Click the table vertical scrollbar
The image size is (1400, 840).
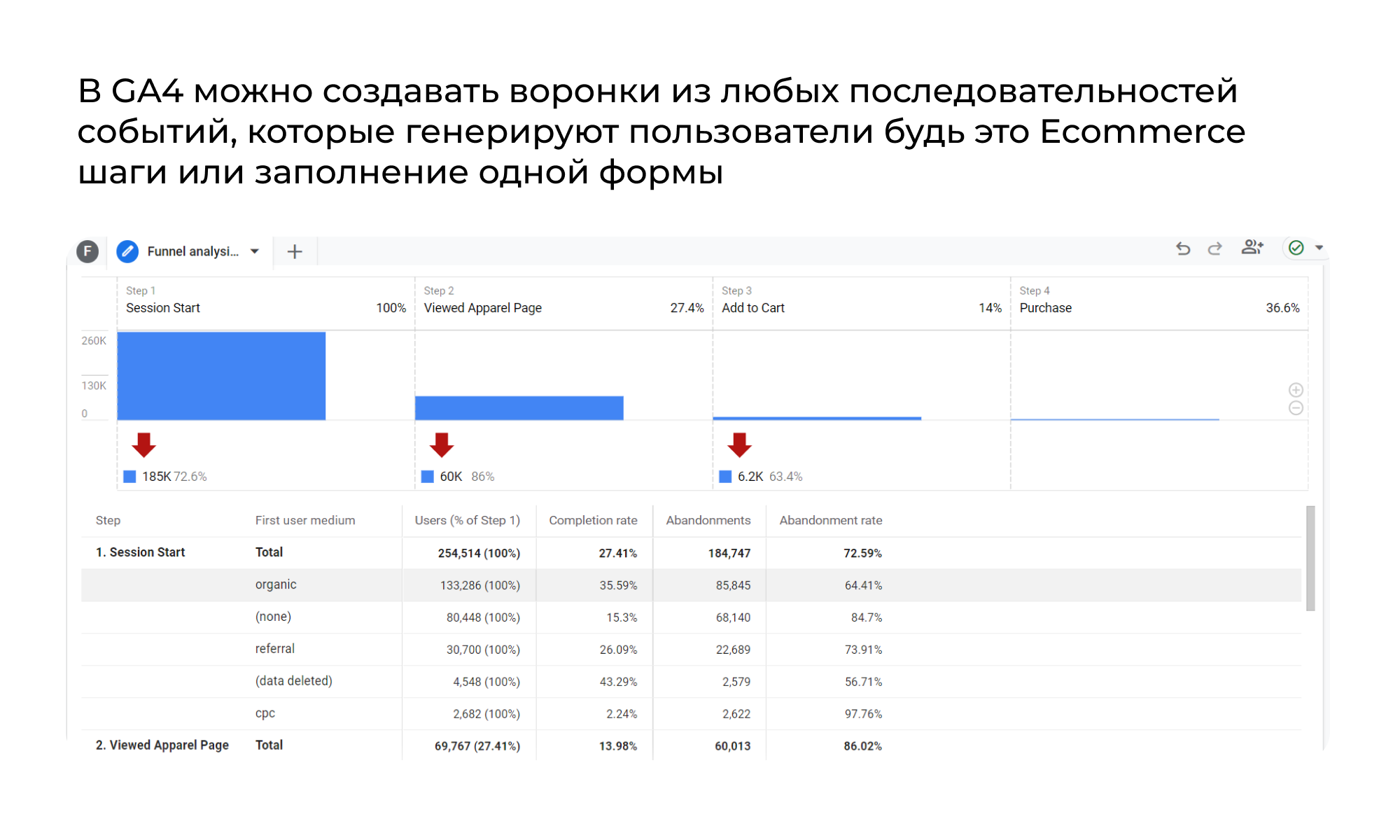[1310, 559]
